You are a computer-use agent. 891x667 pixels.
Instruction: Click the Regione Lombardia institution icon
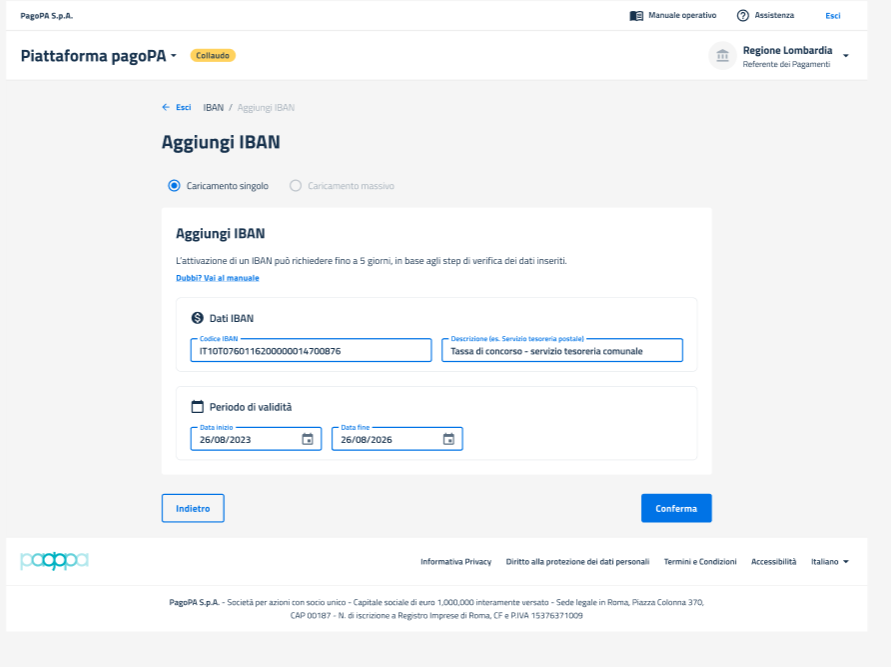(722, 56)
